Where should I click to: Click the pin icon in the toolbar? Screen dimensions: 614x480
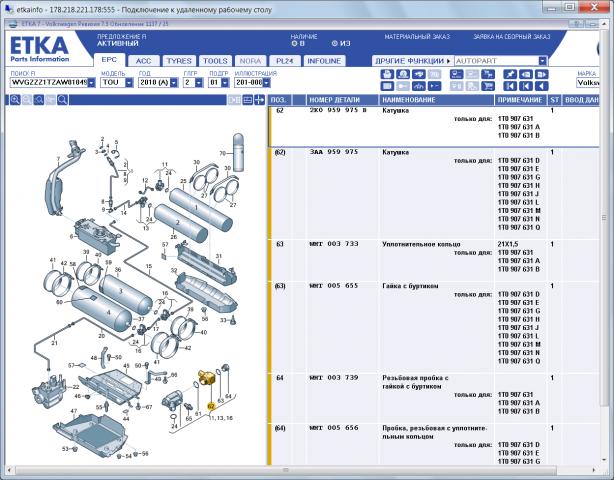[510, 74]
